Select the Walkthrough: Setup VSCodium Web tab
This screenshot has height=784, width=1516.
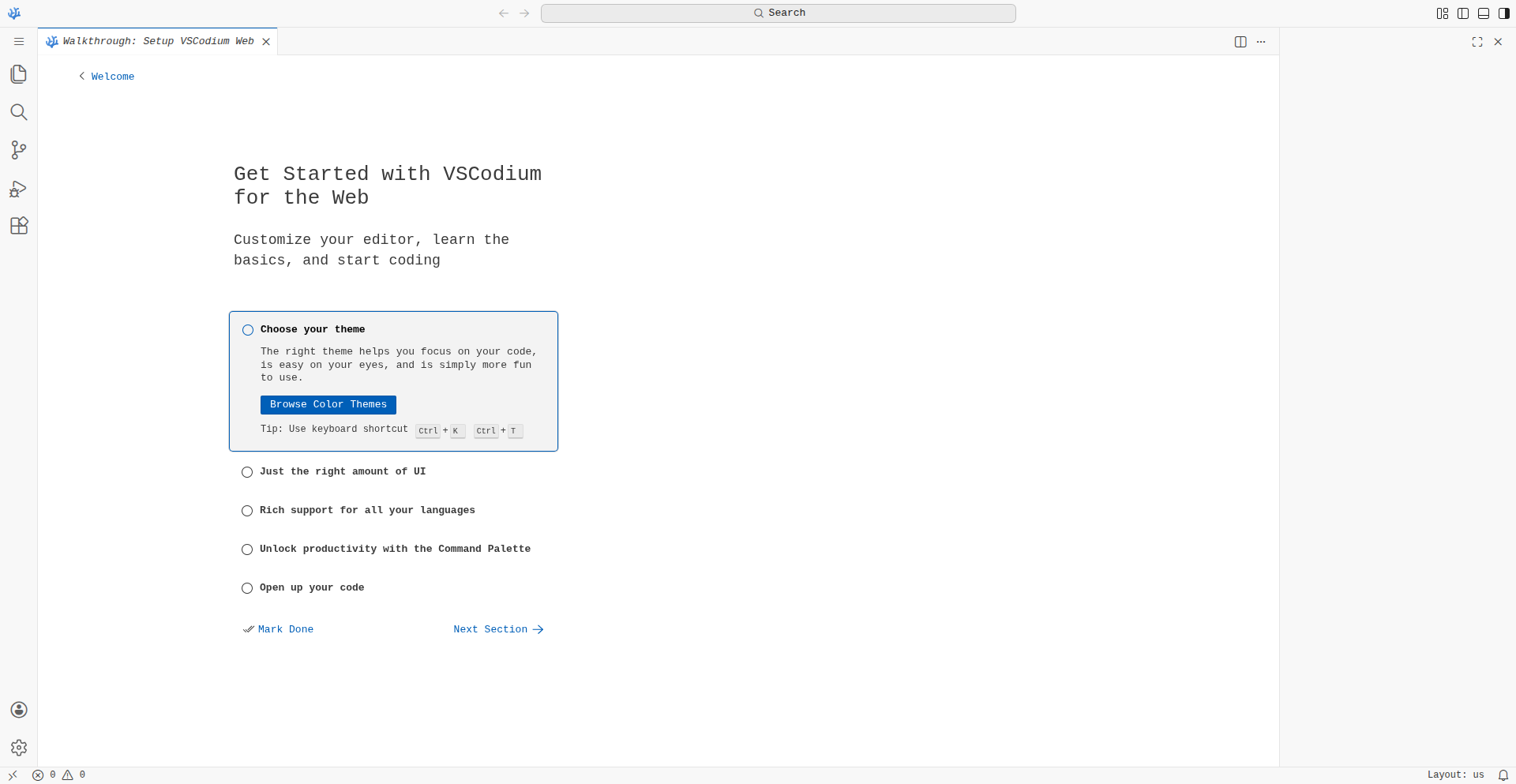coord(158,42)
